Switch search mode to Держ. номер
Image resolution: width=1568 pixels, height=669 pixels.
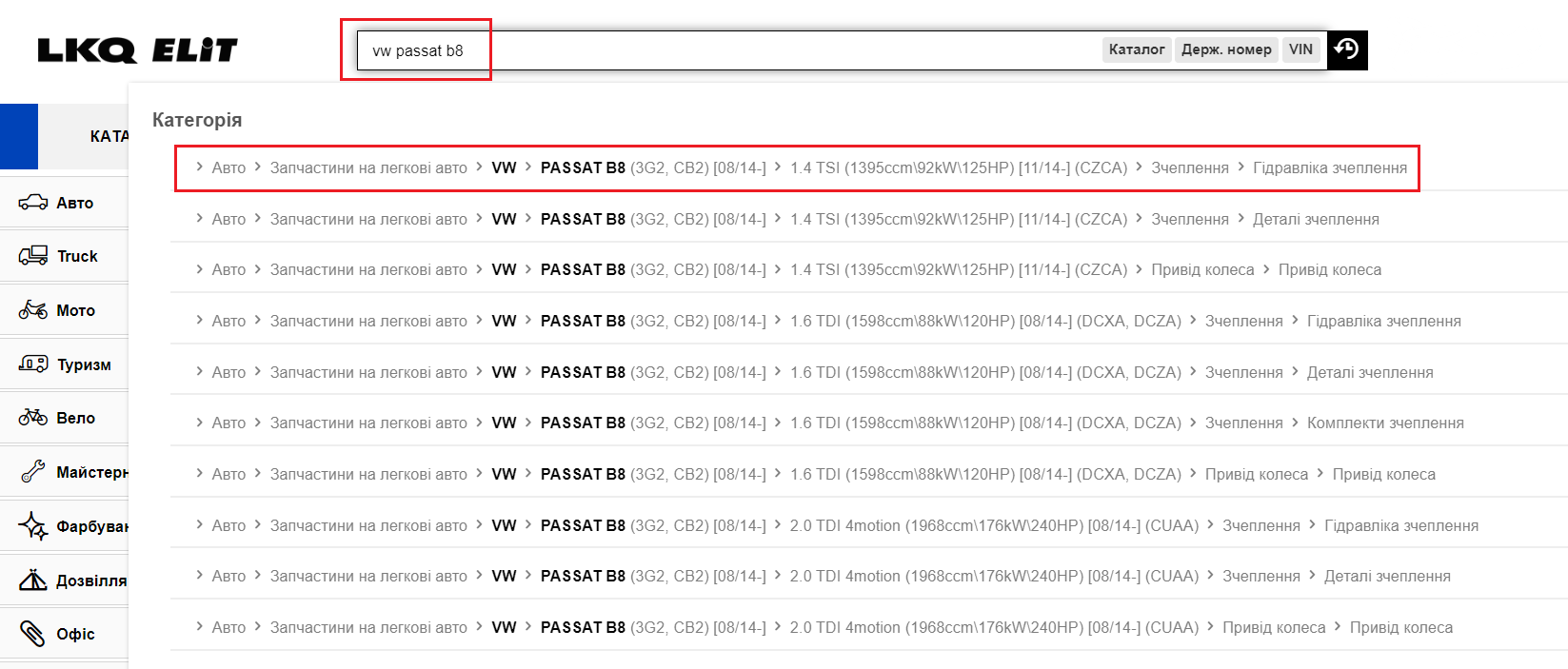point(1226,49)
